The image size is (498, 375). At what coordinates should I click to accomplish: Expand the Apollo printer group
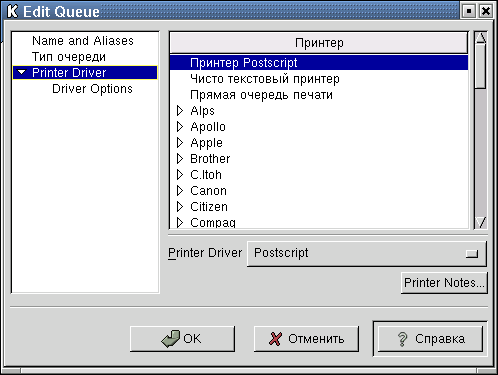click(180, 127)
